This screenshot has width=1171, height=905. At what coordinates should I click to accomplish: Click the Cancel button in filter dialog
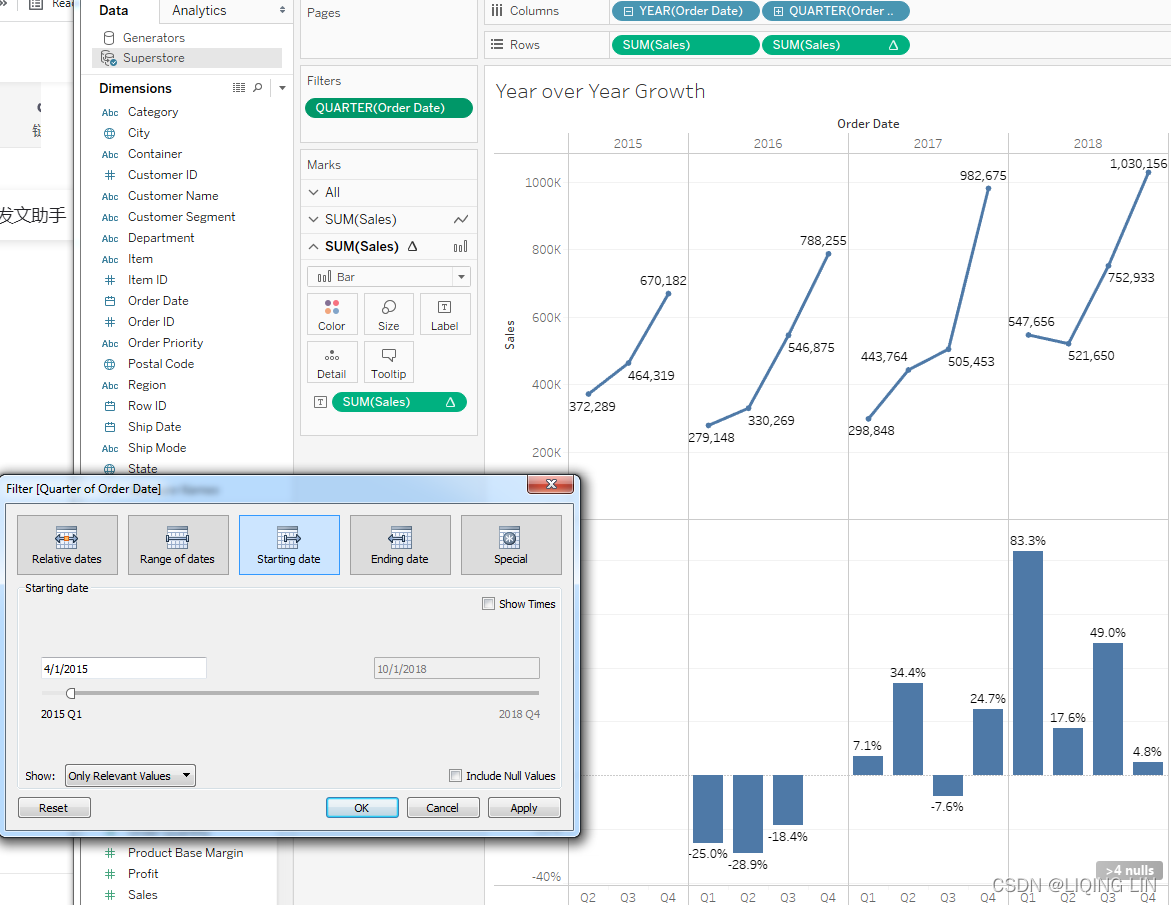pyautogui.click(x=443, y=808)
